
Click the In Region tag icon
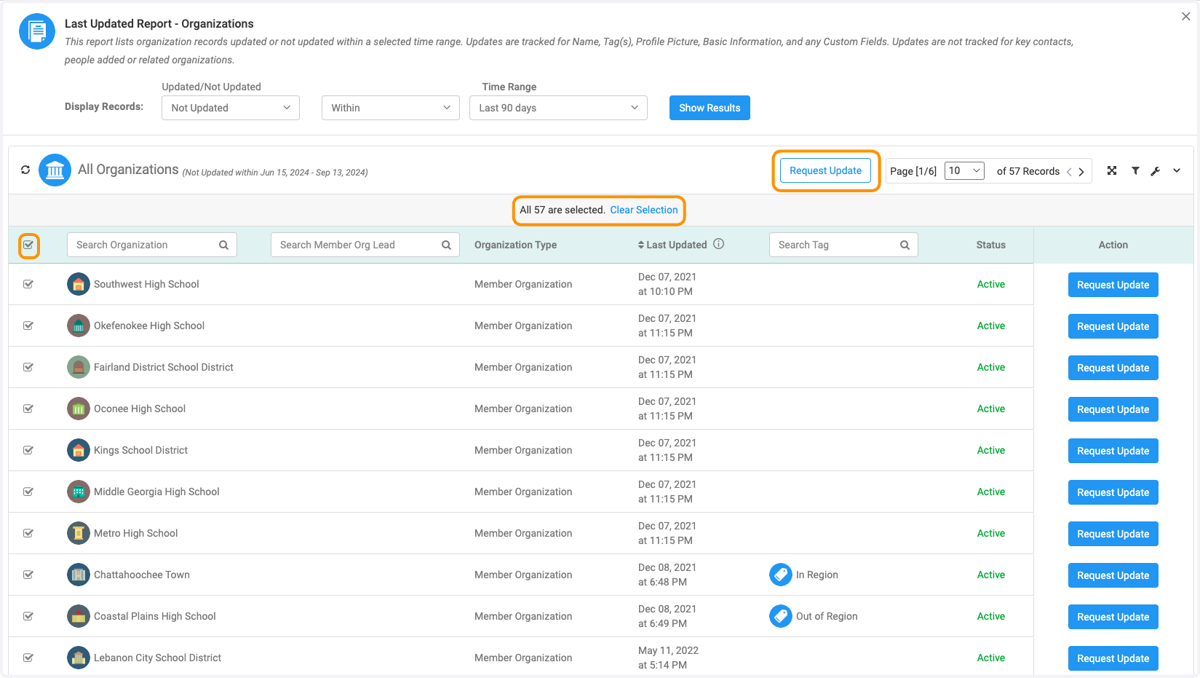(781, 575)
